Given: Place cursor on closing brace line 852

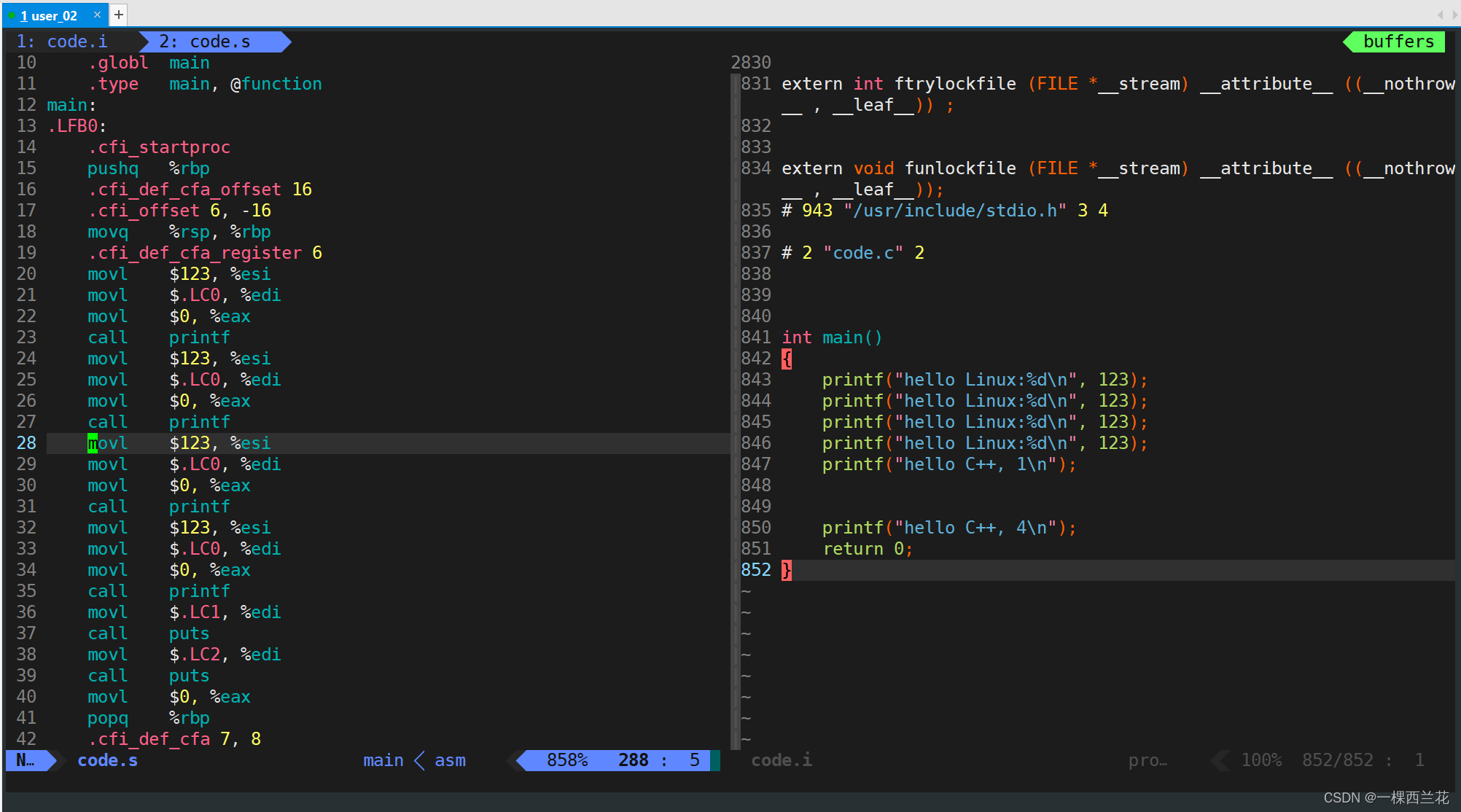Looking at the screenshot, I should click(x=787, y=570).
